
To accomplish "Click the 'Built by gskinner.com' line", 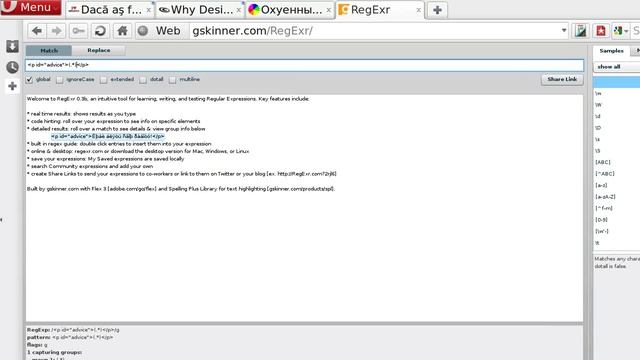I will click(181, 189).
